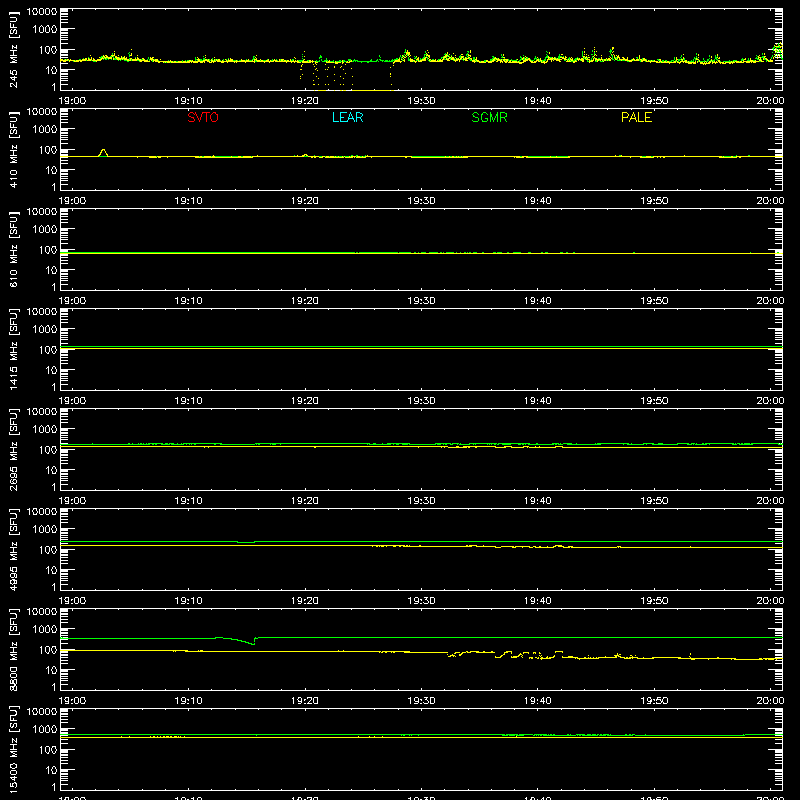Select the 15400 MHz [SFU] axis title

(x=14, y=749)
